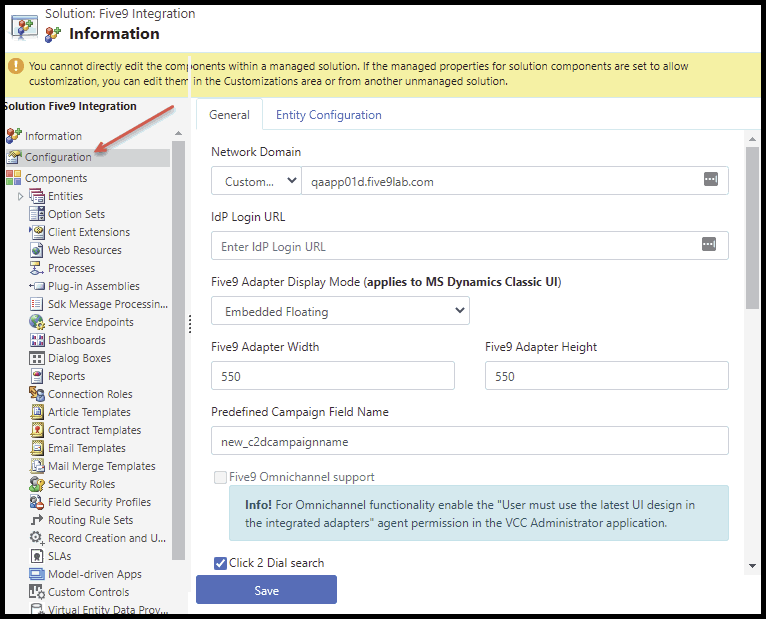Click the sidebar vertical scrollbar thumb
Viewport: 766px width, 619px height.
pos(178,350)
